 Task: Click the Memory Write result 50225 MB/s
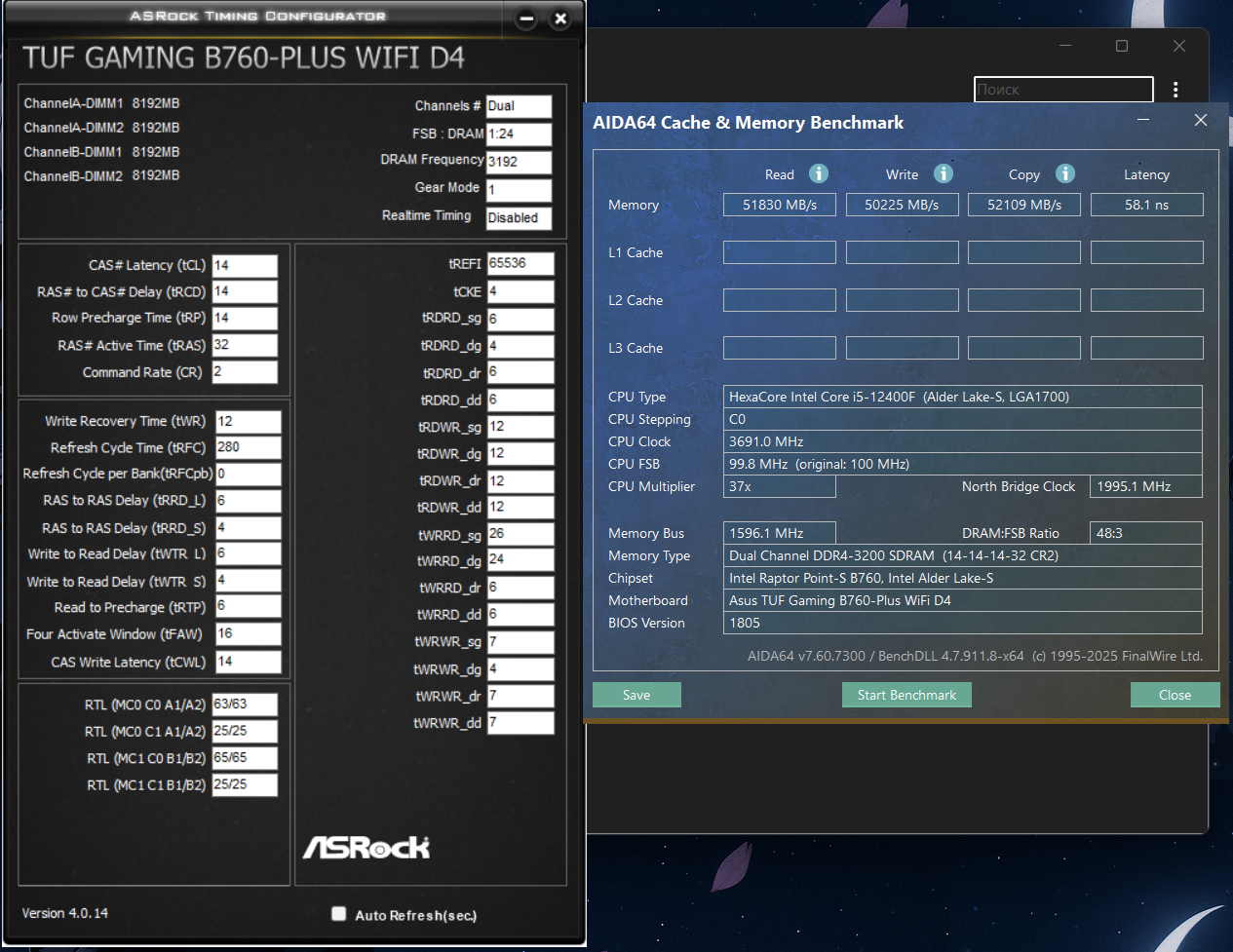click(x=902, y=205)
